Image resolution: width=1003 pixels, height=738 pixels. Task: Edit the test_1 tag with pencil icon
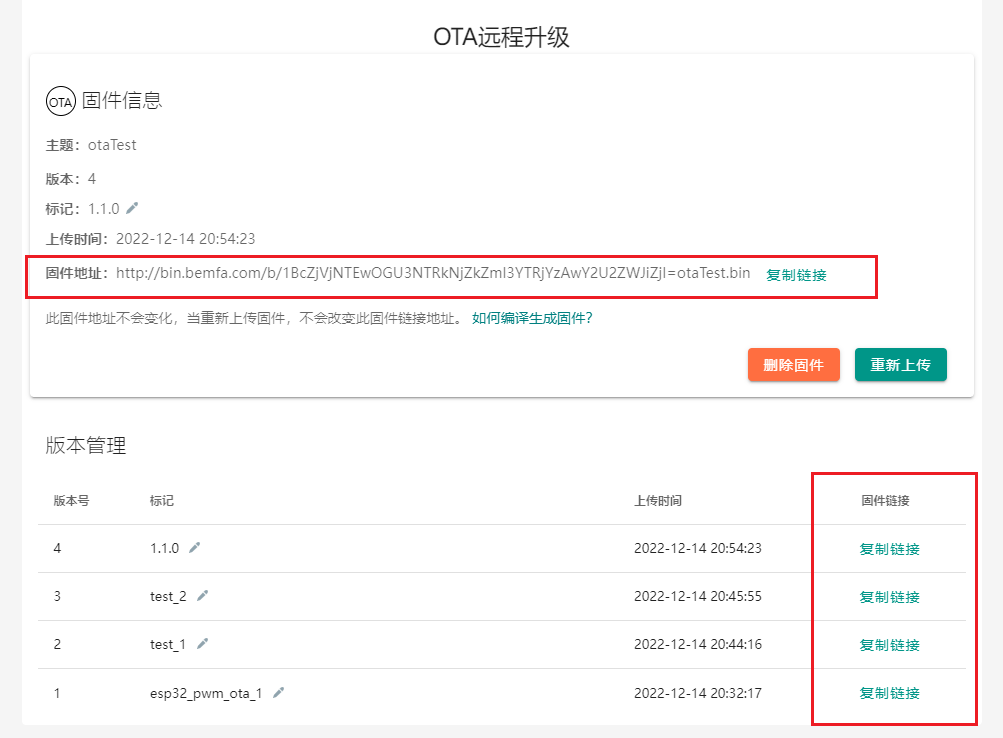coord(202,643)
